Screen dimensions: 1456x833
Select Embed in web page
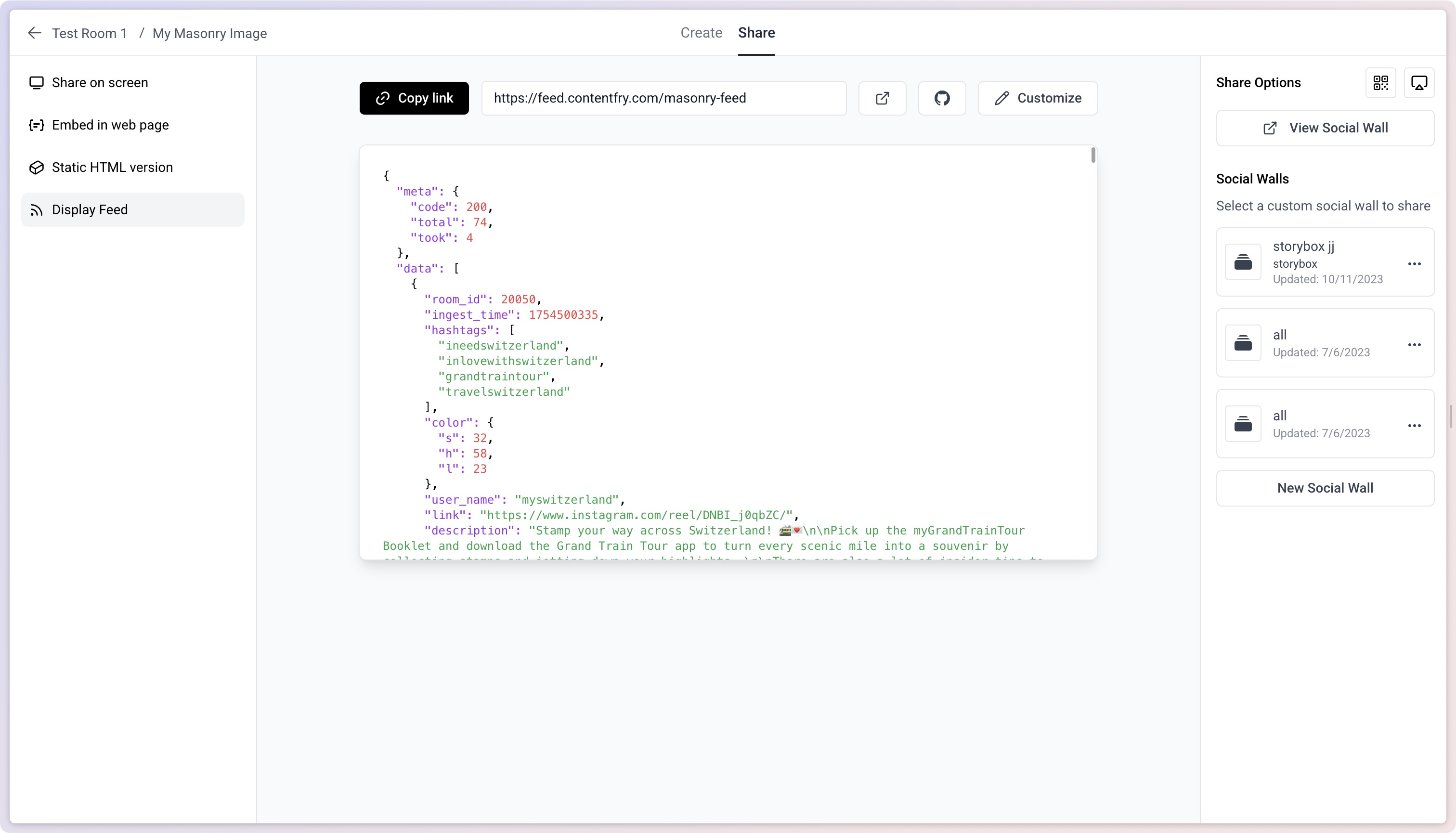[110, 125]
